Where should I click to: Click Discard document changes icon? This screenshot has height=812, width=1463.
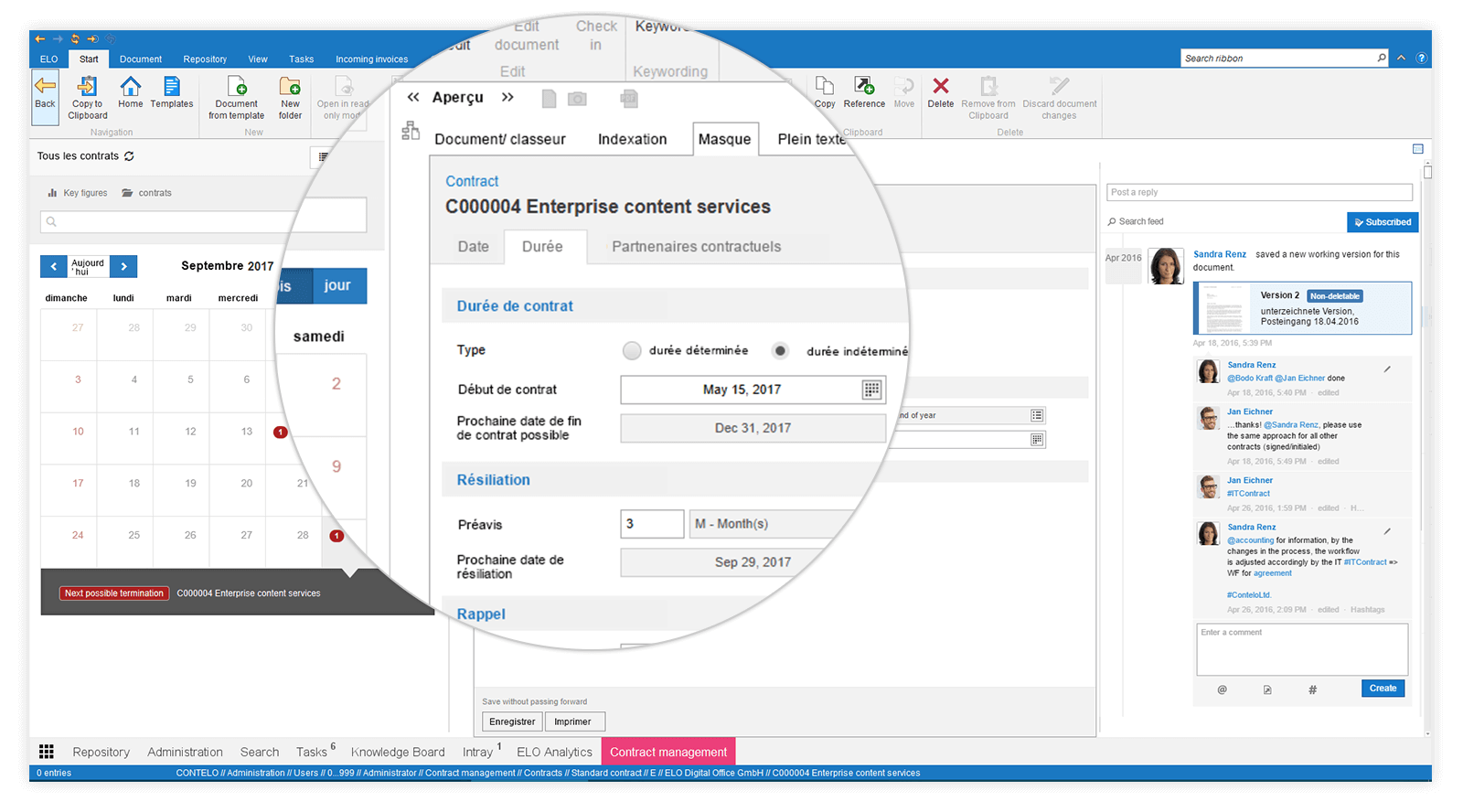[1060, 86]
